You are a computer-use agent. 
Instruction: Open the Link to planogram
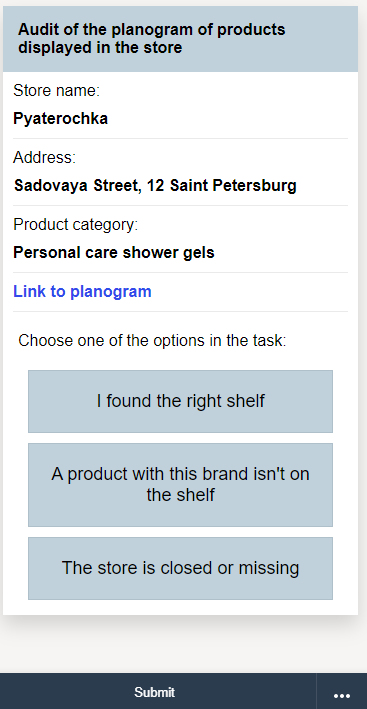pos(82,292)
